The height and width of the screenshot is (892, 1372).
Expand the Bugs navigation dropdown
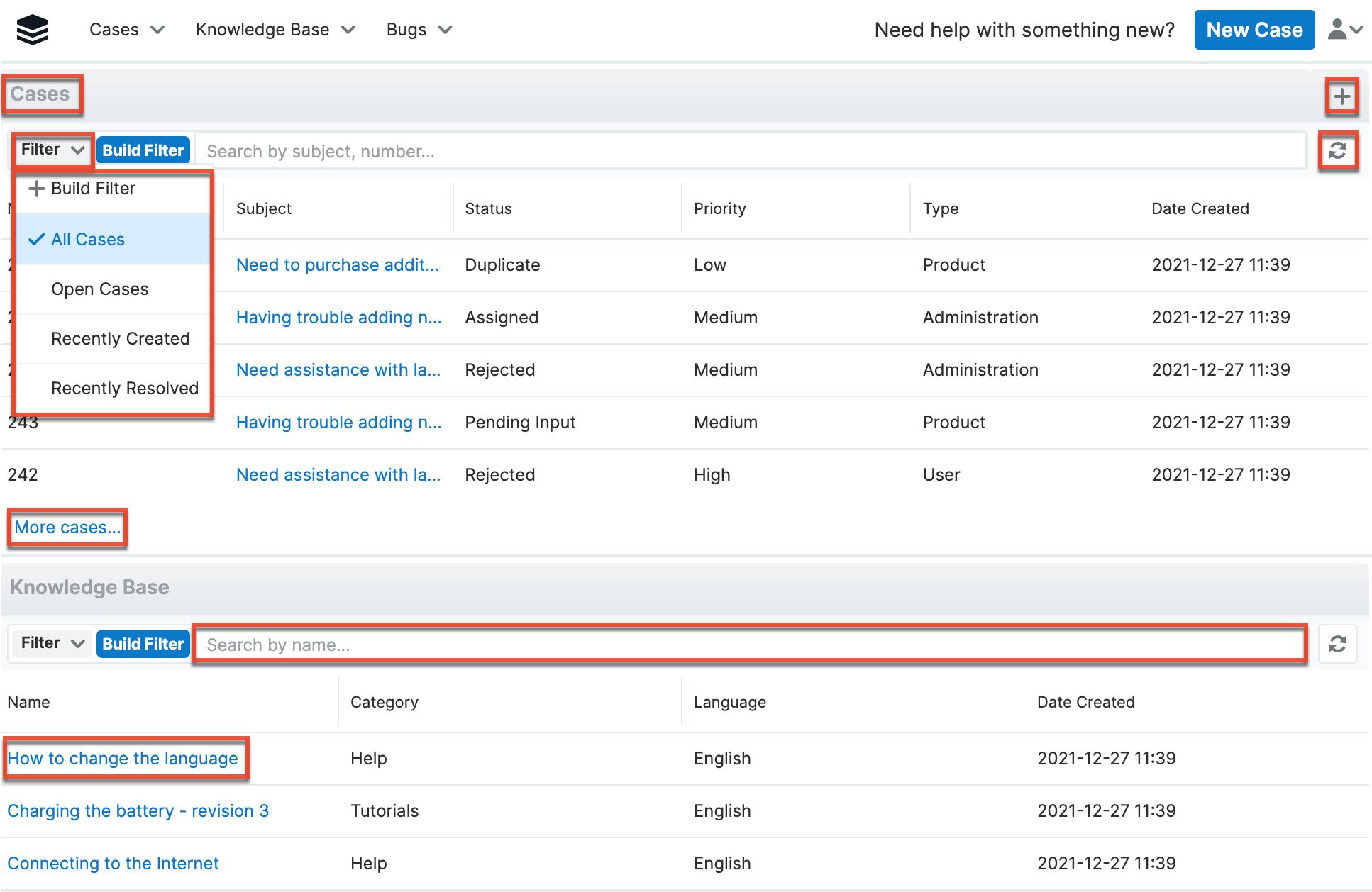coord(419,30)
